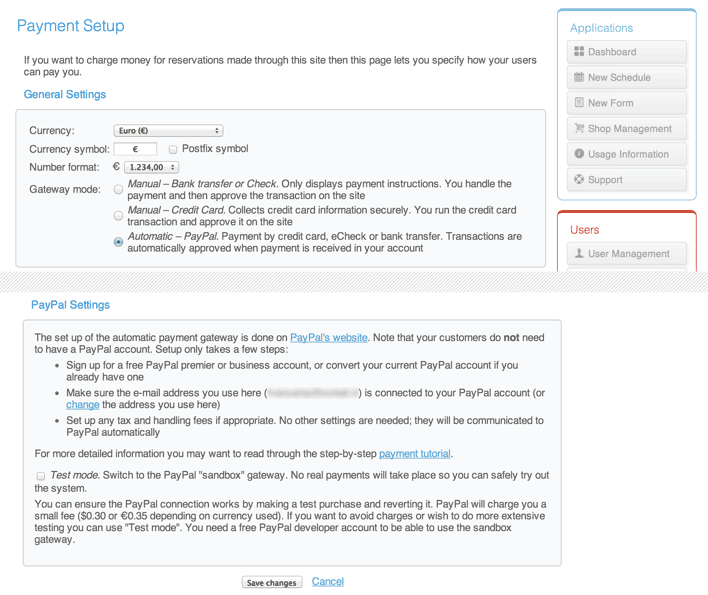Click the New Form document icon

[579, 103]
